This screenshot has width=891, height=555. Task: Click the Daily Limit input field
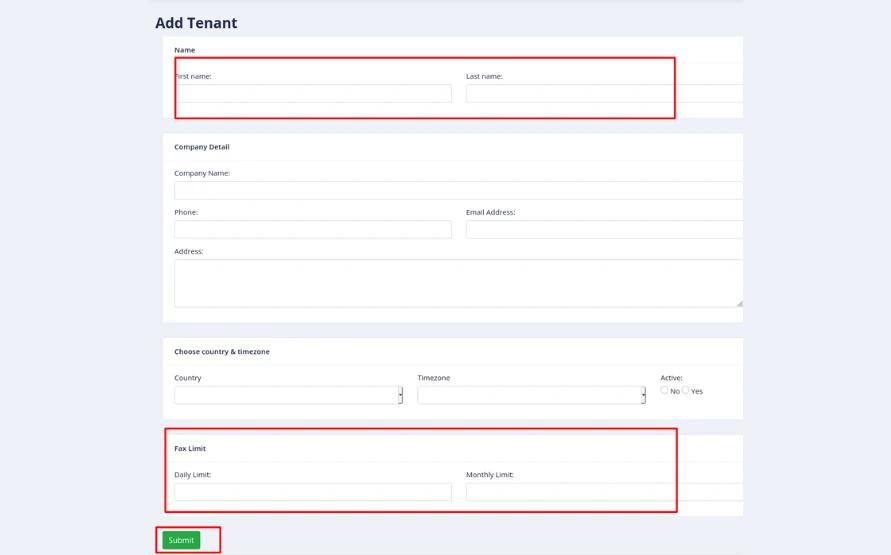click(x=313, y=492)
